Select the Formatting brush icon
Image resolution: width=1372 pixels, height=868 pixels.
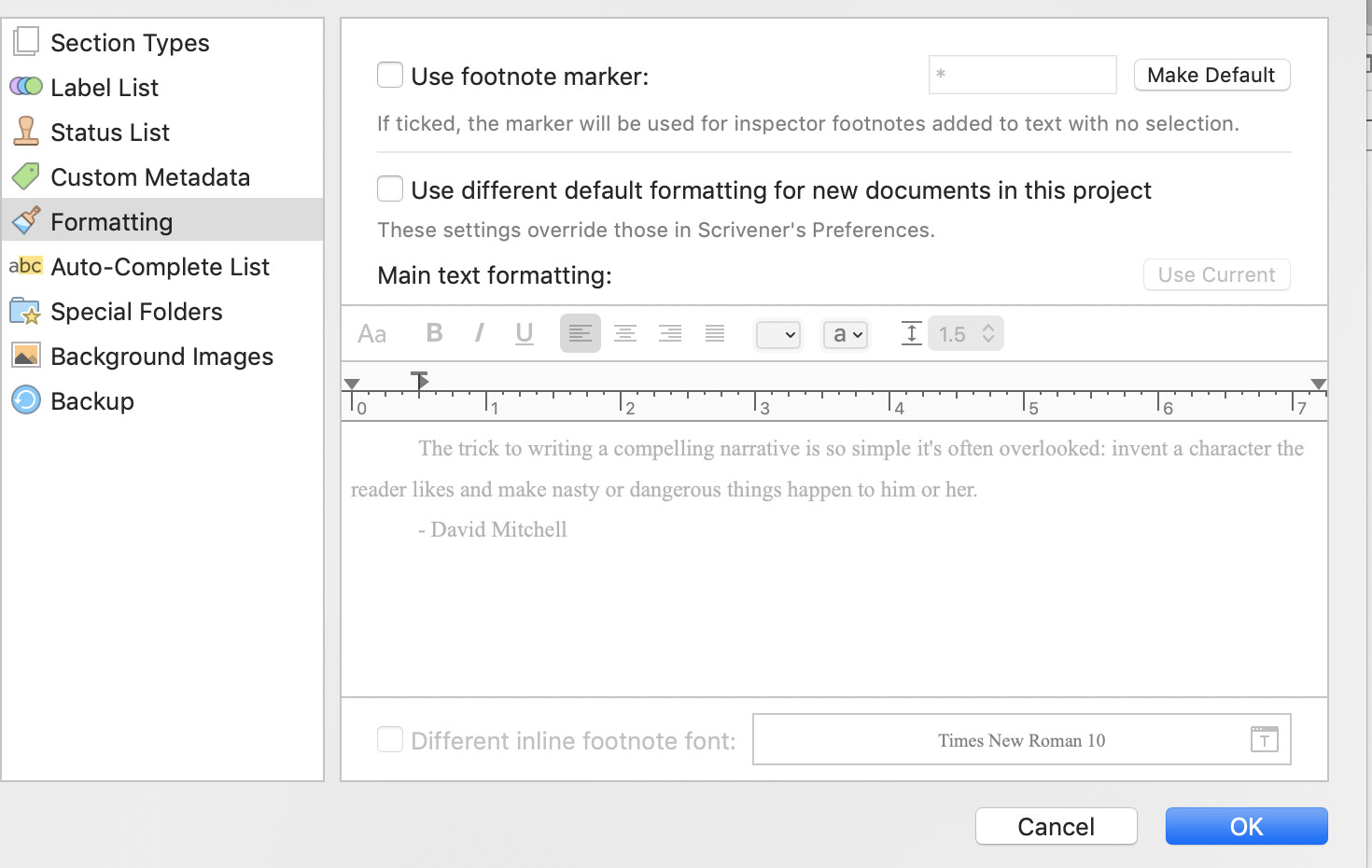(x=26, y=220)
